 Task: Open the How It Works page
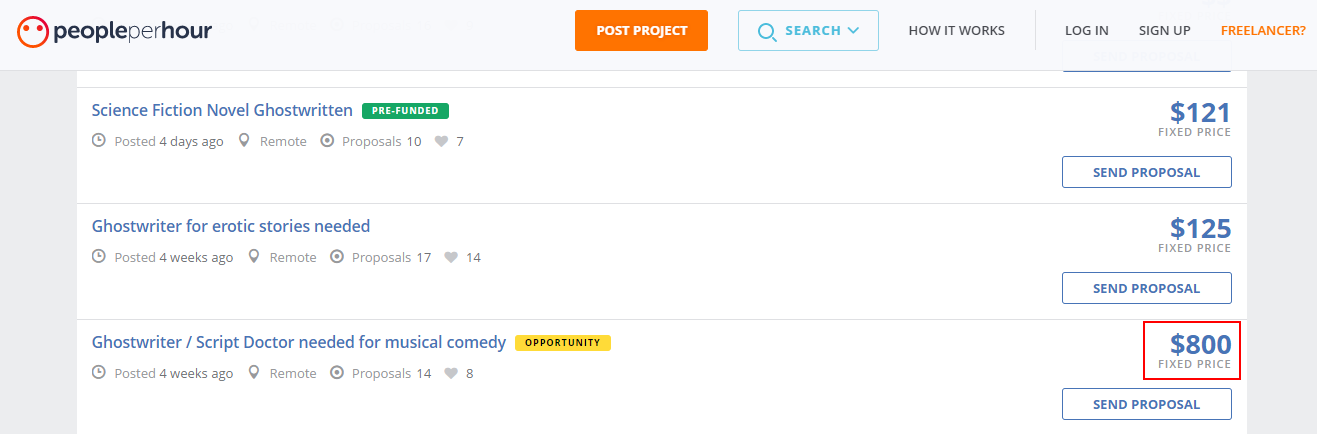956,31
